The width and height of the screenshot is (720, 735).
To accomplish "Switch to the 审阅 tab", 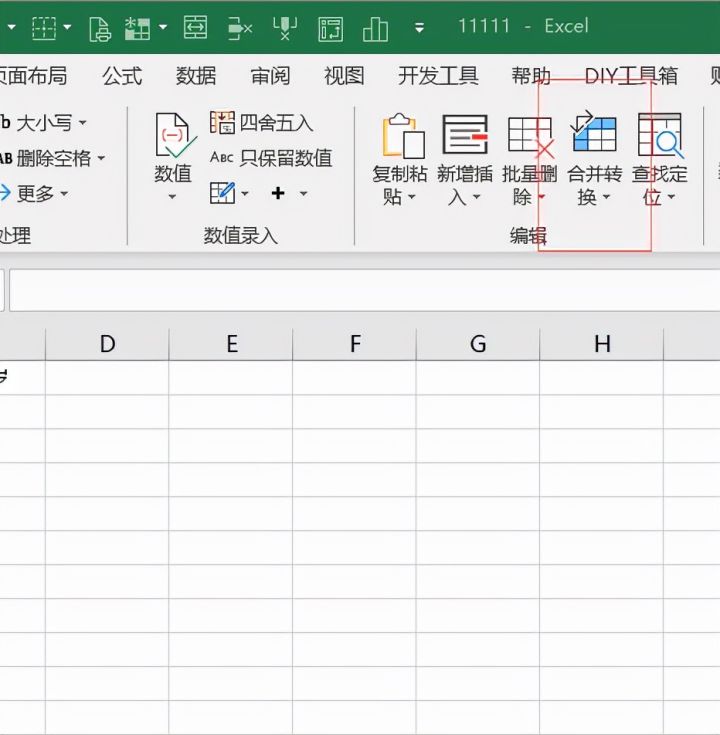I will click(x=270, y=75).
